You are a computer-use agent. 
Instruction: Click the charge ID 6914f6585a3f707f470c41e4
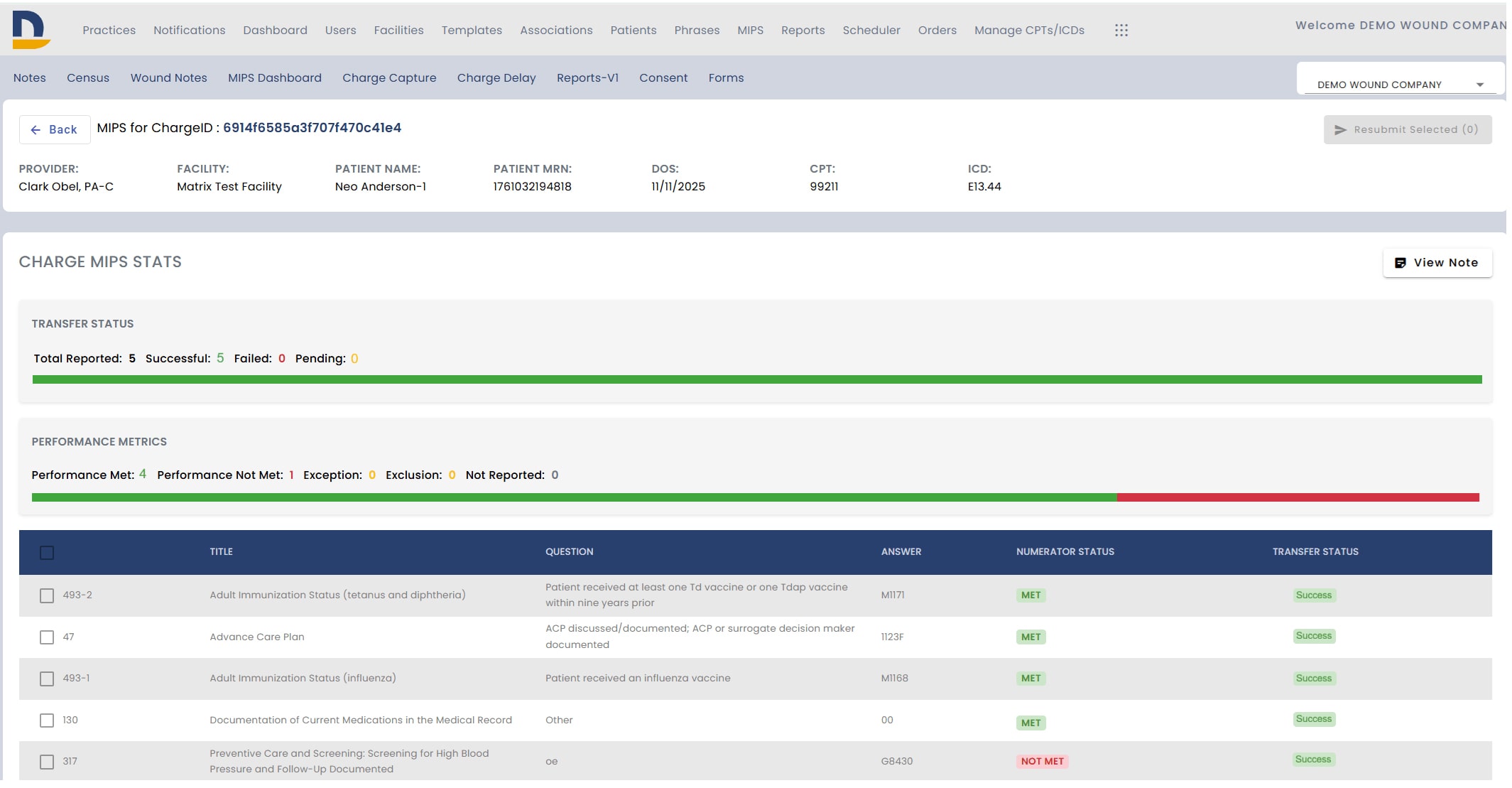click(x=312, y=127)
